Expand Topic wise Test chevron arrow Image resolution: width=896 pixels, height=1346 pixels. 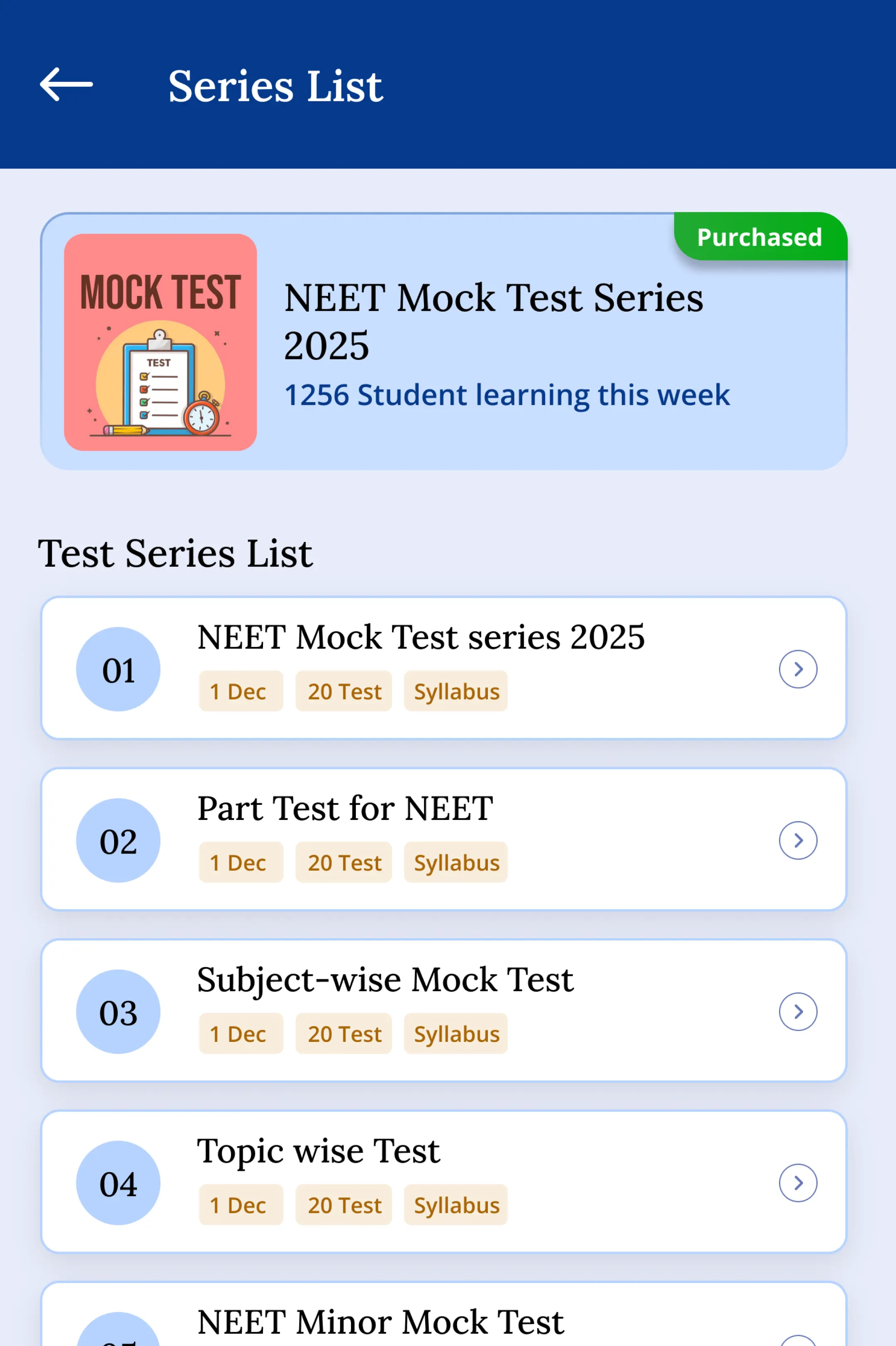(798, 1183)
